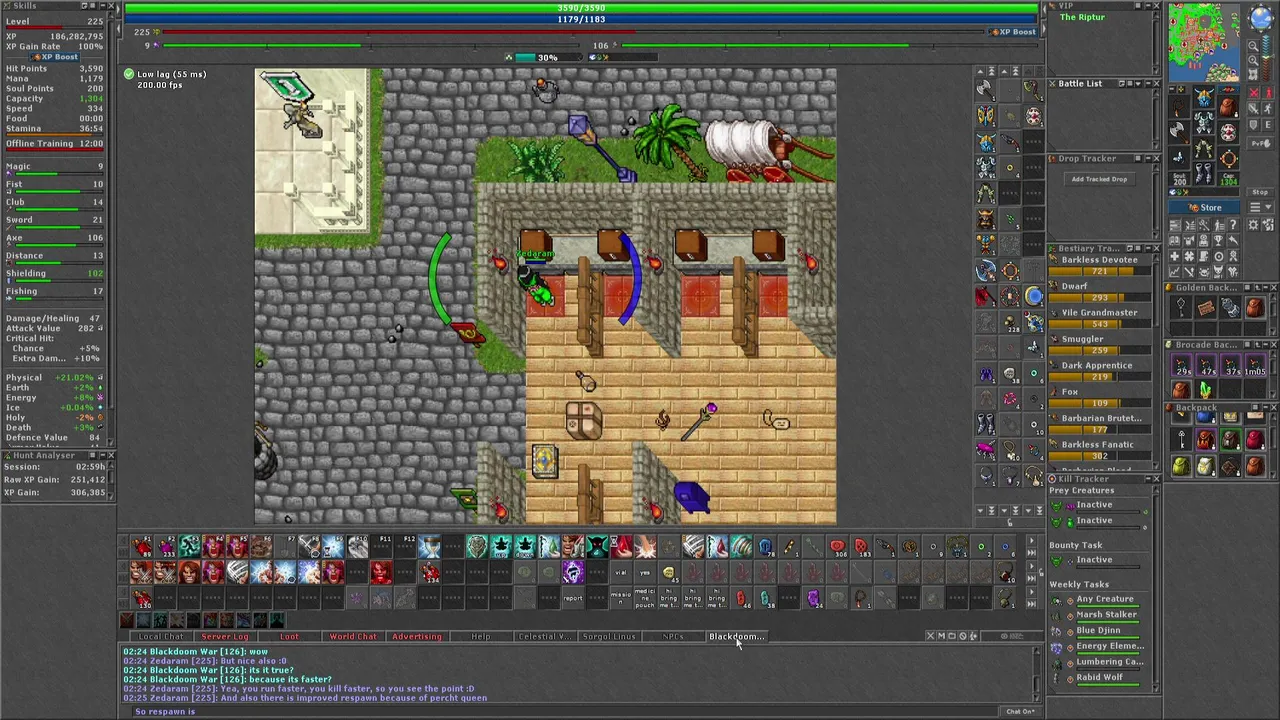Close the Kill Tracker panel
1280x720 pixels.
(1156, 479)
